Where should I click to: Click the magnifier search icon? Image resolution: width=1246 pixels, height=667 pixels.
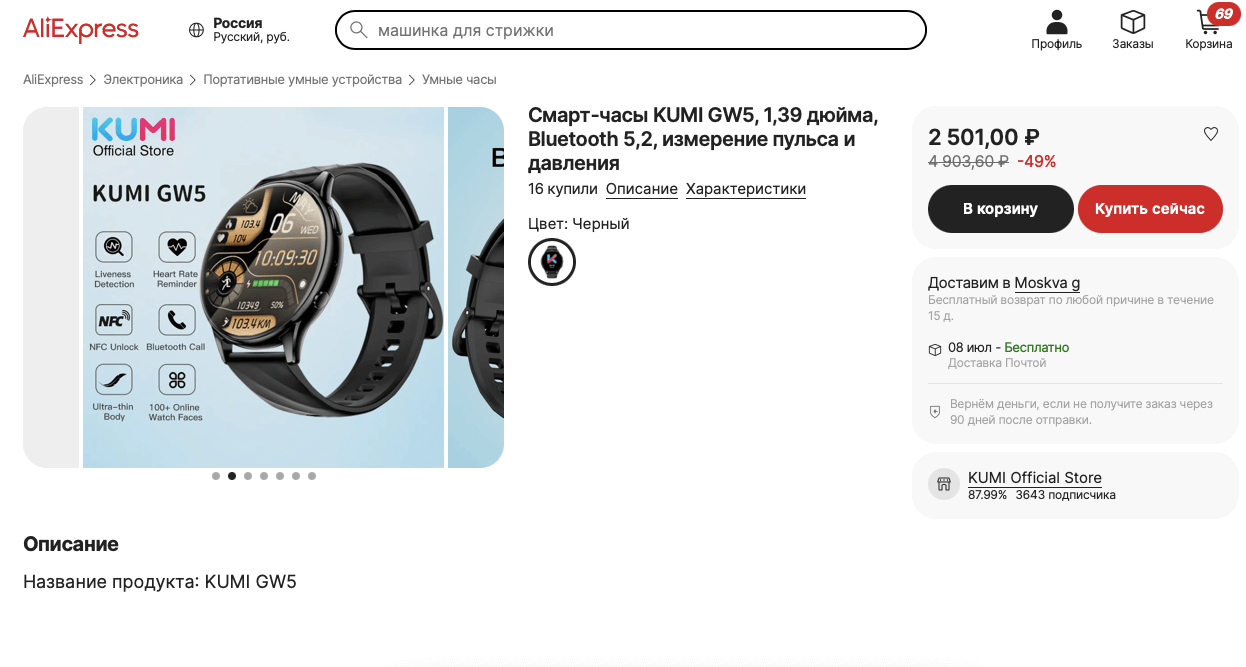click(x=358, y=30)
